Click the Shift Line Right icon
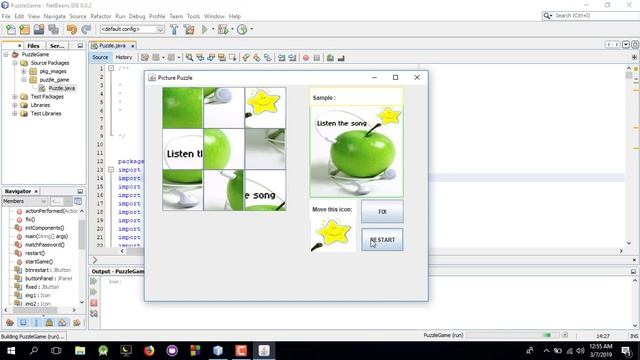640x360 pixels. [292, 58]
